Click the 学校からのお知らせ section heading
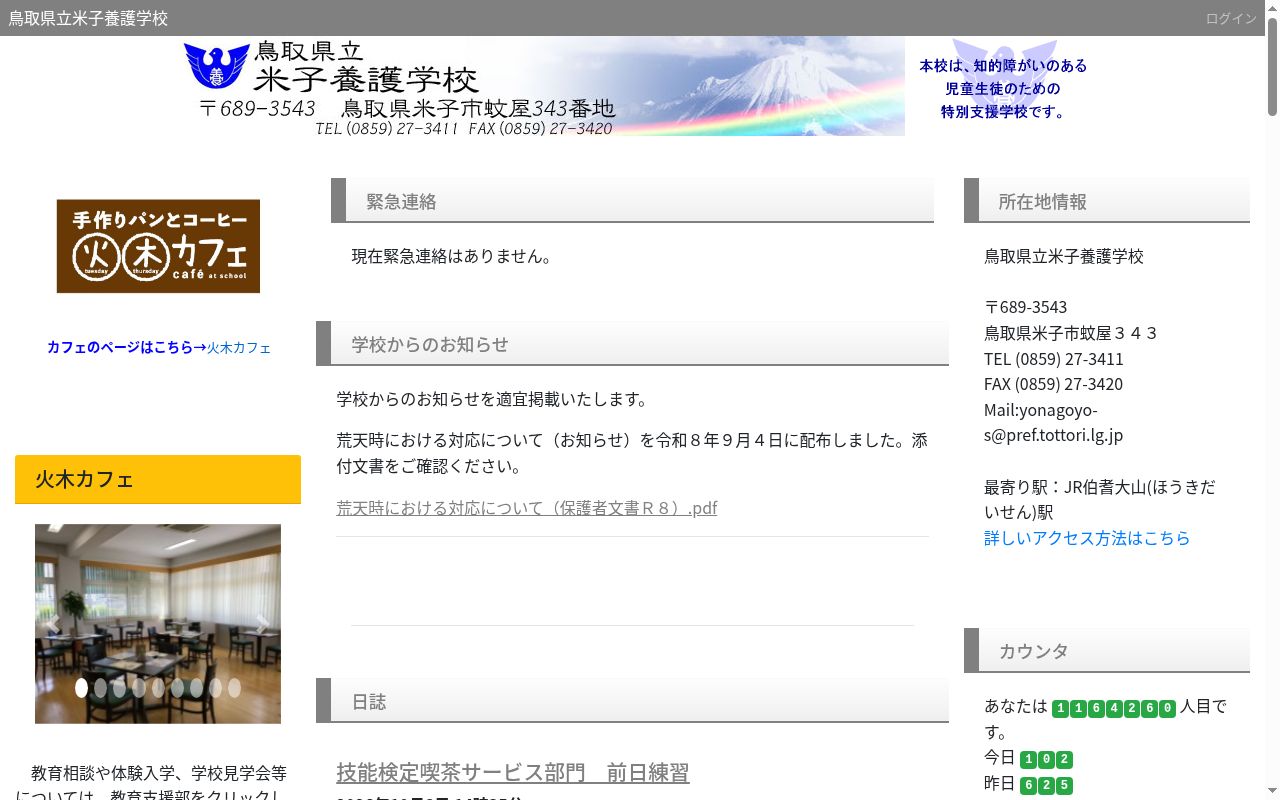1280x800 pixels. (x=632, y=344)
